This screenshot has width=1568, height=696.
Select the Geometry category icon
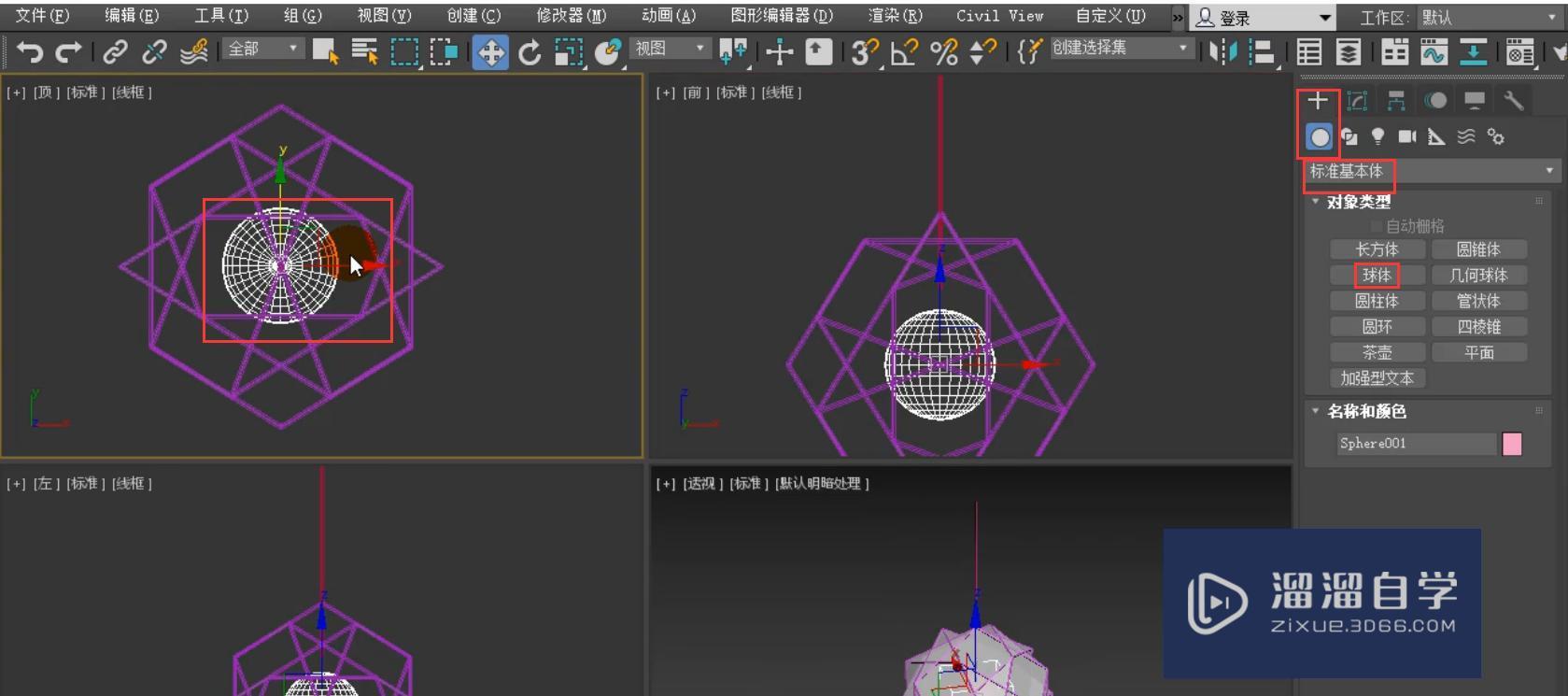[x=1319, y=137]
